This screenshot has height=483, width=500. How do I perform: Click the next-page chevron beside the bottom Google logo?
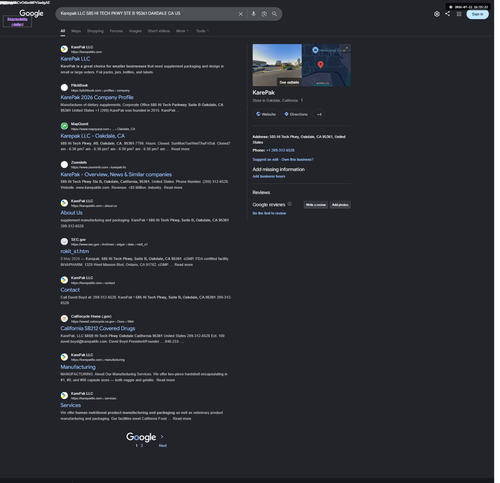click(162, 436)
